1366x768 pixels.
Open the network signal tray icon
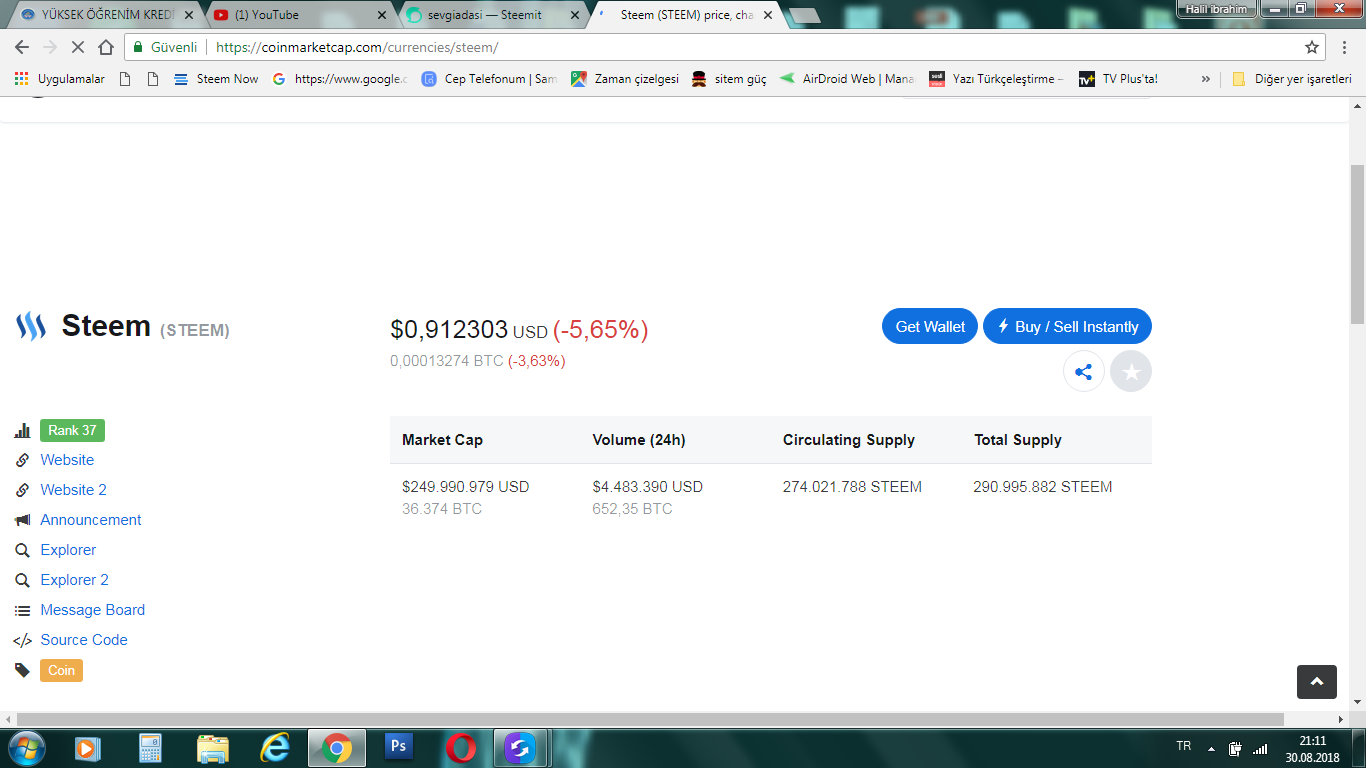1260,748
